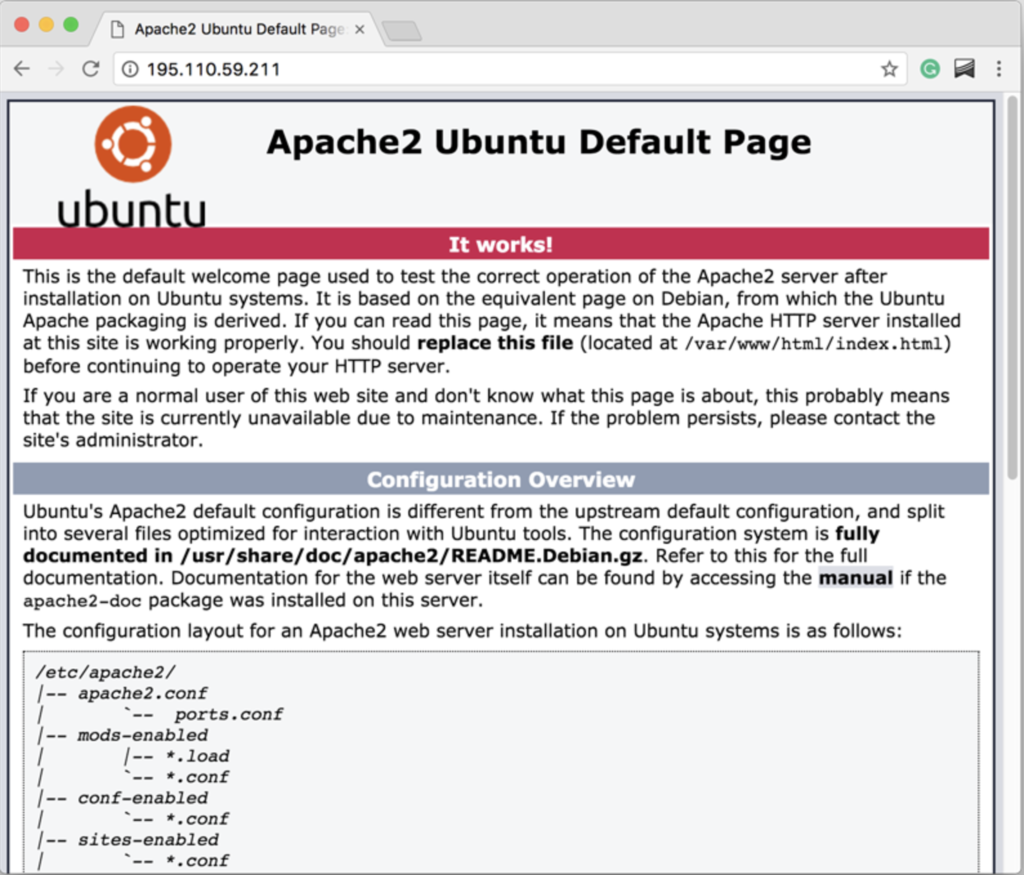This screenshot has height=875, width=1024.
Task: Click '/usr/share/doc/apache2/README.Debian.gz' bold text
Action: pyautogui.click(x=411, y=556)
